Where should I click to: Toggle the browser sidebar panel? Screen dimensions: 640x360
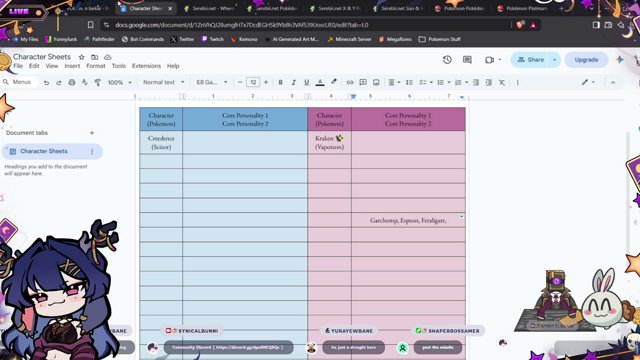(x=596, y=25)
